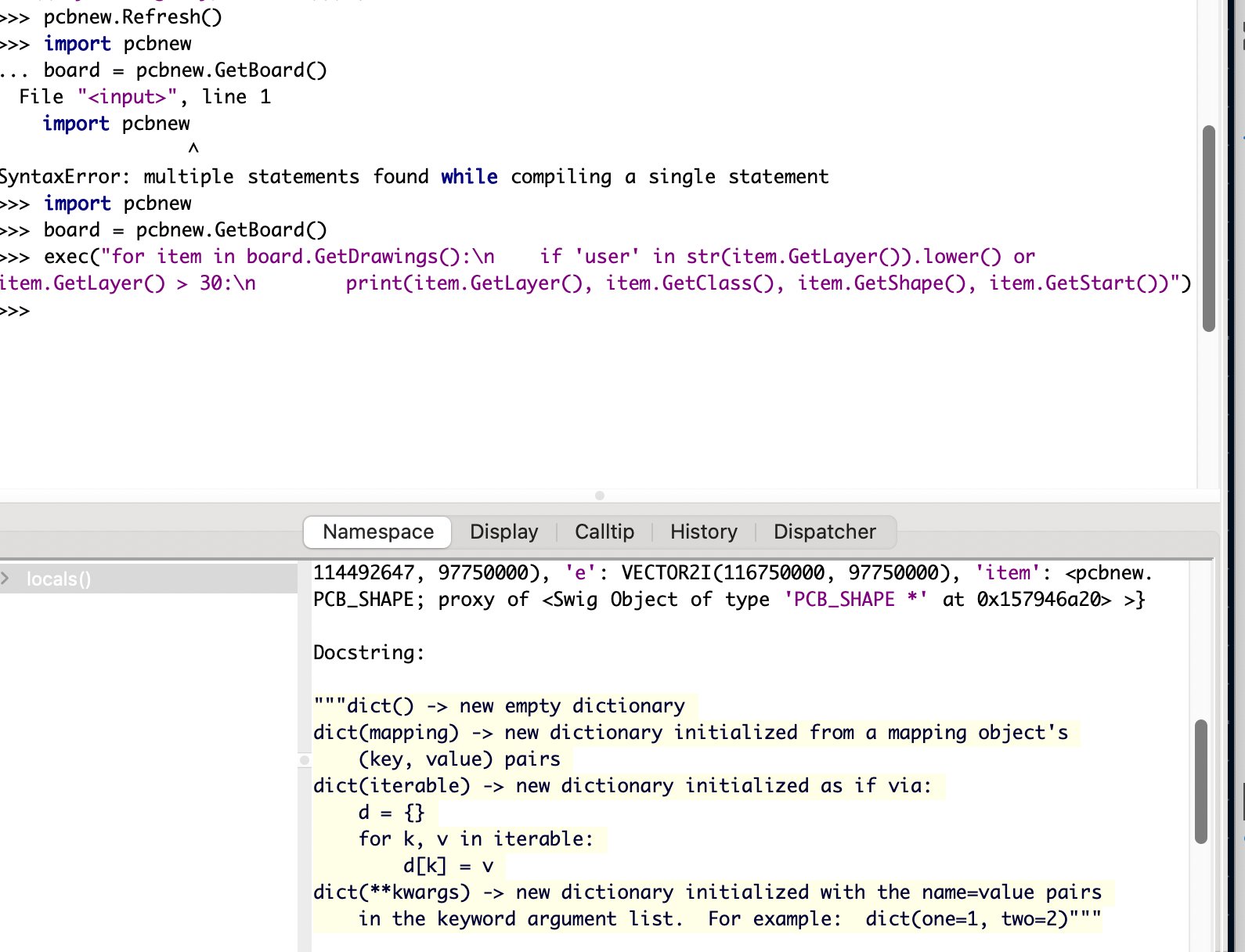Click the 'for k, v in iterable:' line
Viewport: 1245px width, 952px height.
(x=476, y=839)
